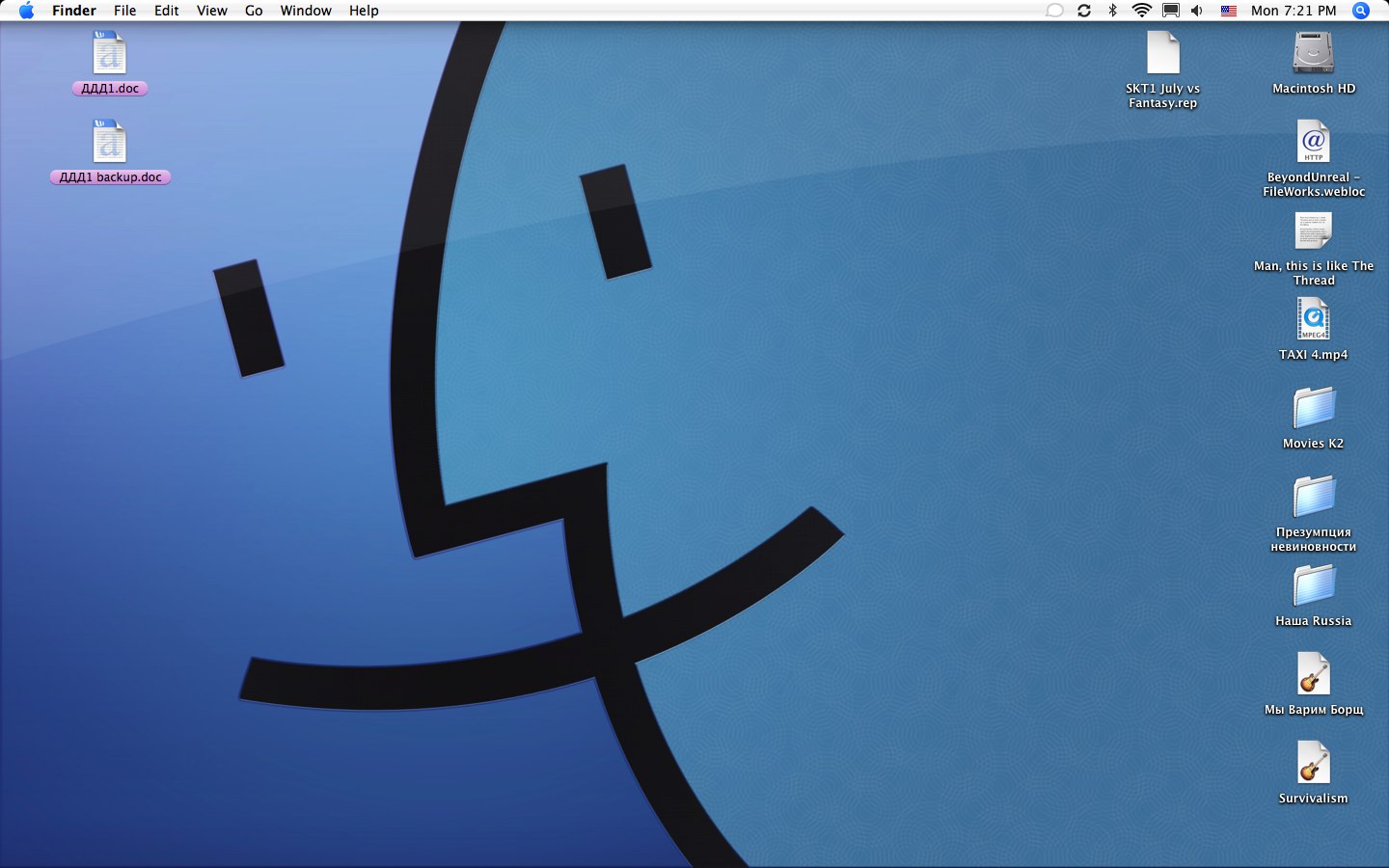Select the Movies K2 folder
The width and height of the screenshot is (1389, 868).
1314,408
